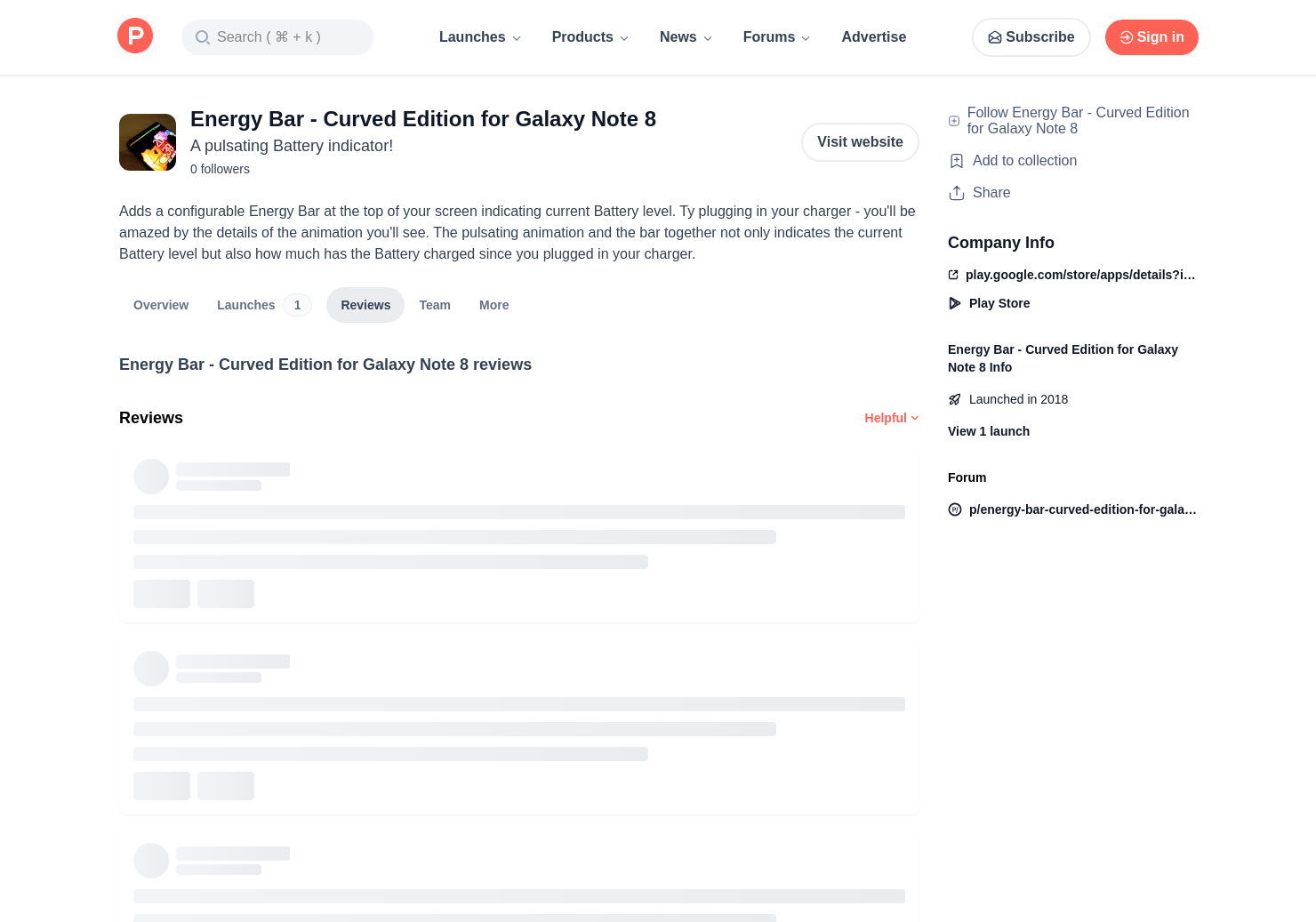Open the Team tab
The height and width of the screenshot is (922, 1316).
(x=435, y=305)
